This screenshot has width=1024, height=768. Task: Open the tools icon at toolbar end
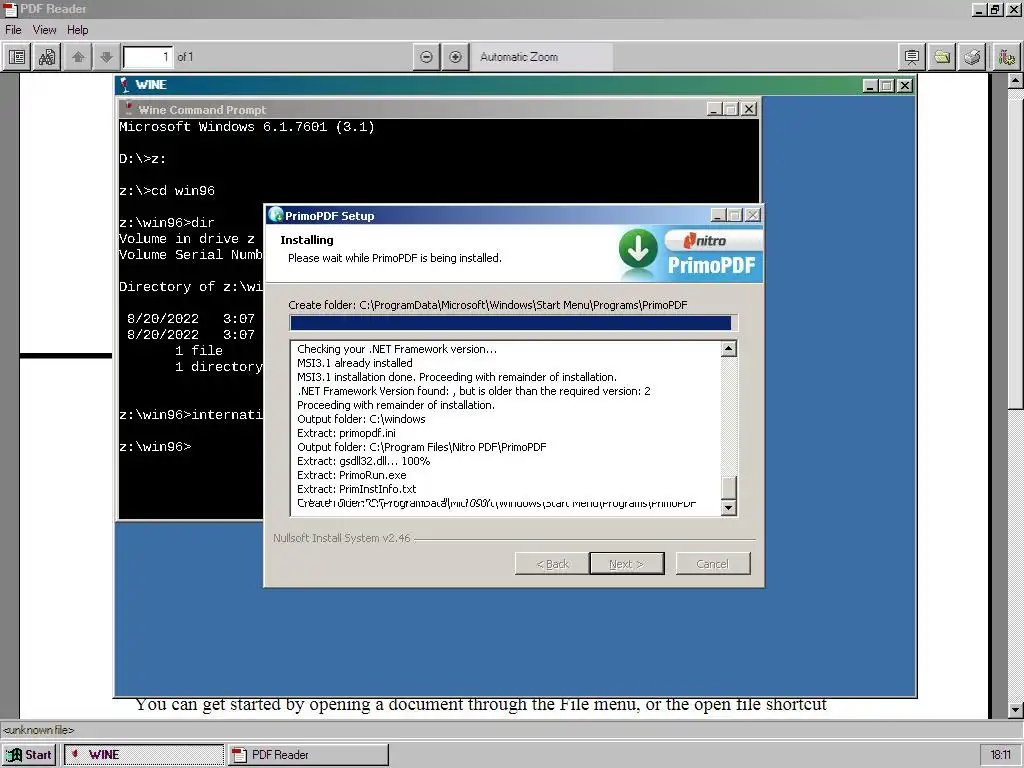(x=1006, y=57)
